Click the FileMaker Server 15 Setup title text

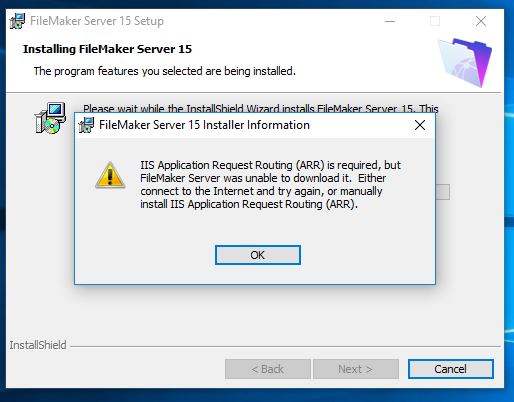click(97, 21)
